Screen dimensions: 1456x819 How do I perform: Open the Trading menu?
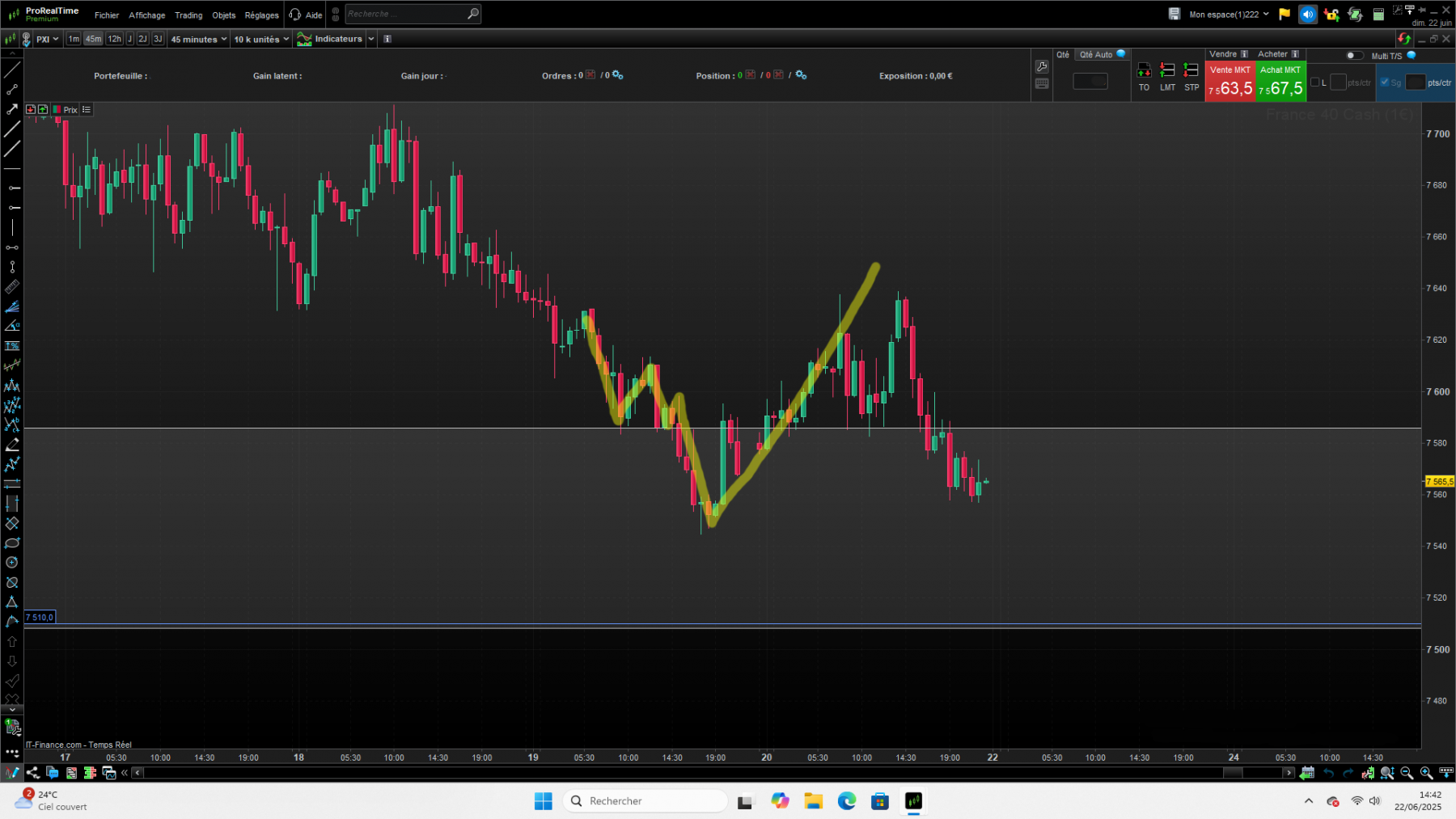tap(188, 15)
